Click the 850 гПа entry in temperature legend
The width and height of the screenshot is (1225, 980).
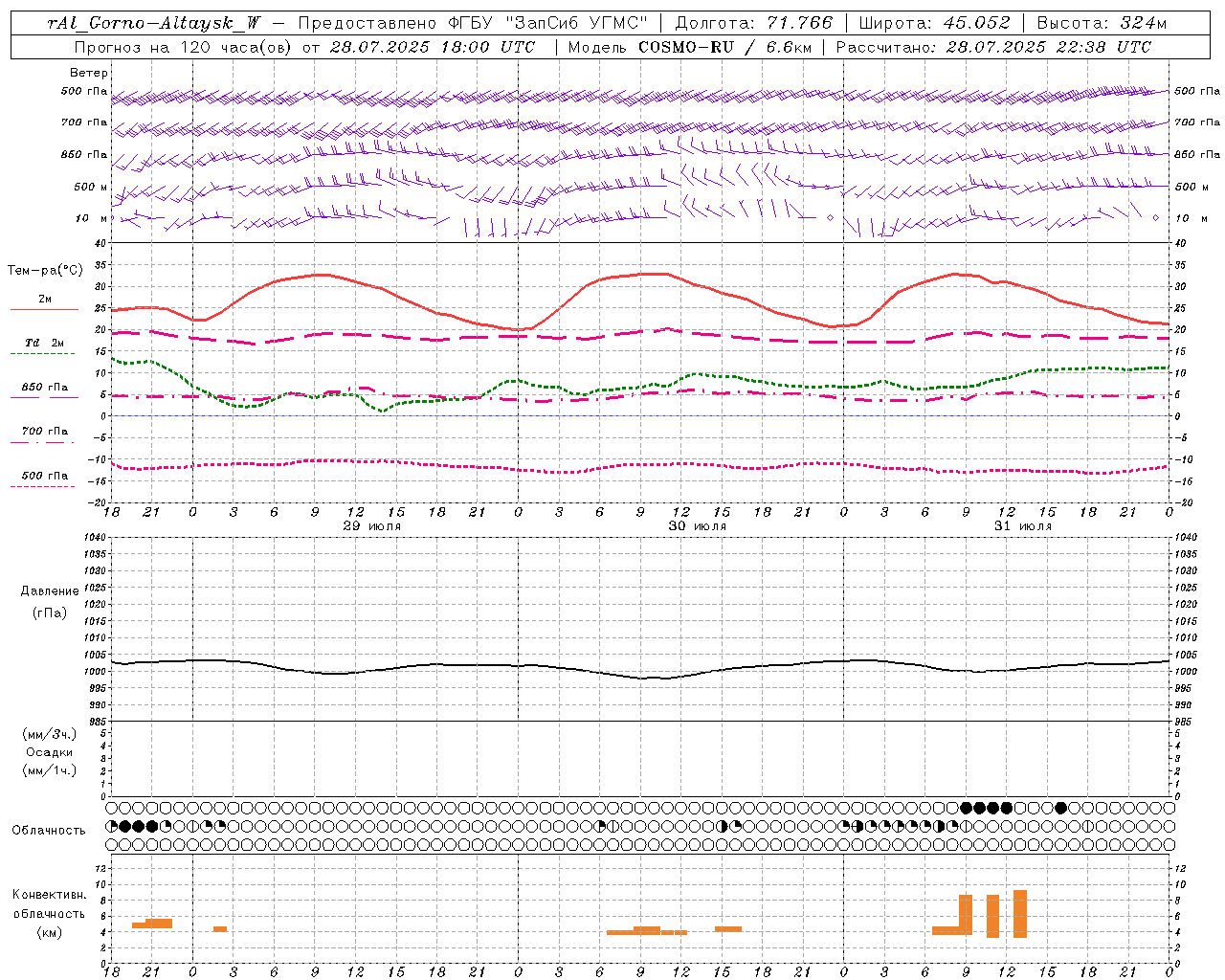coord(44,388)
